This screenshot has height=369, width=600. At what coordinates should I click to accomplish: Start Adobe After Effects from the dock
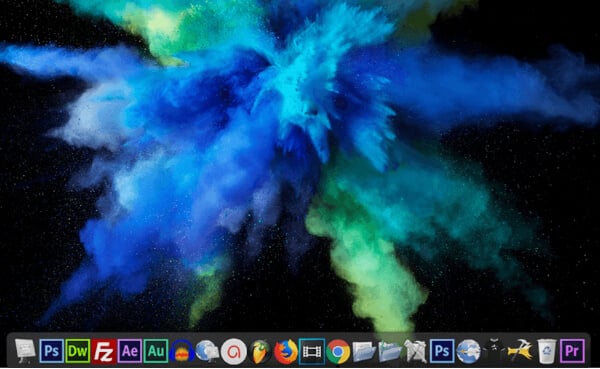coord(130,351)
